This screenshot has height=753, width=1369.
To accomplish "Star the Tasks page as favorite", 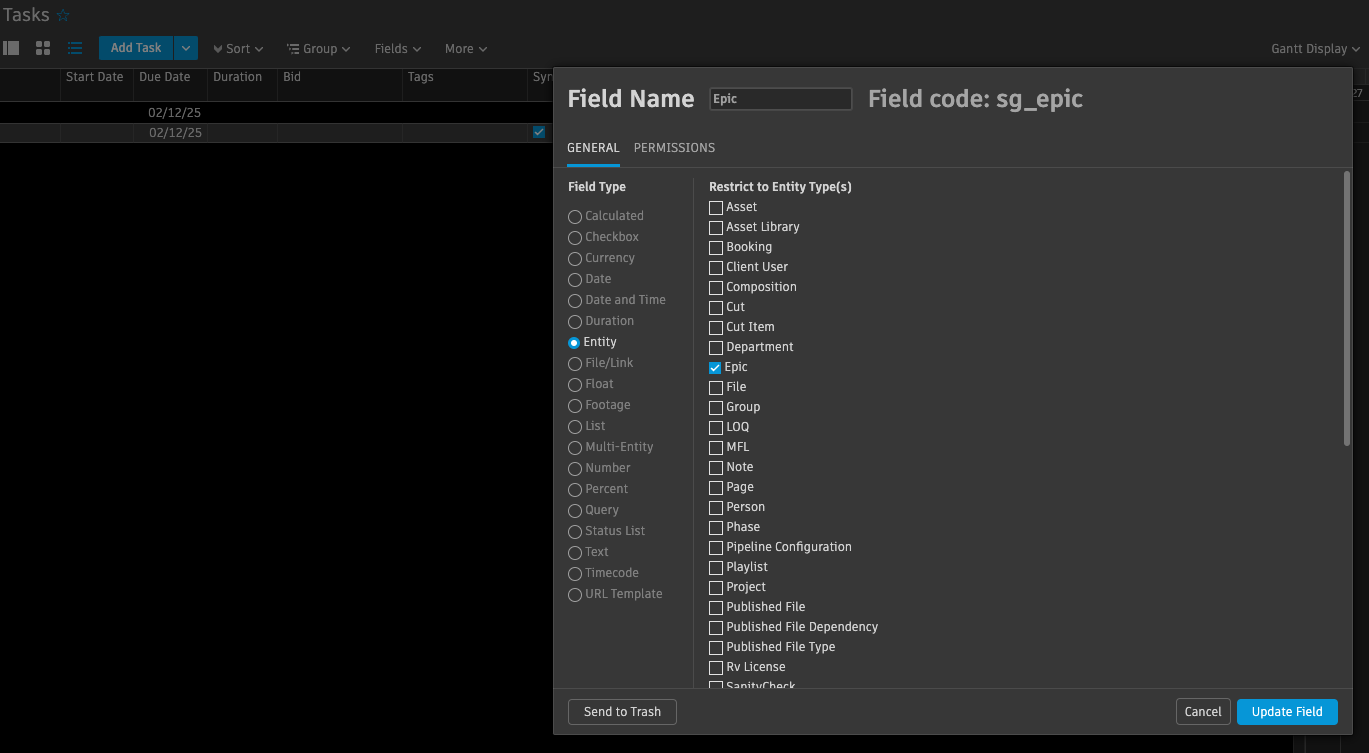I will pyautogui.click(x=63, y=15).
